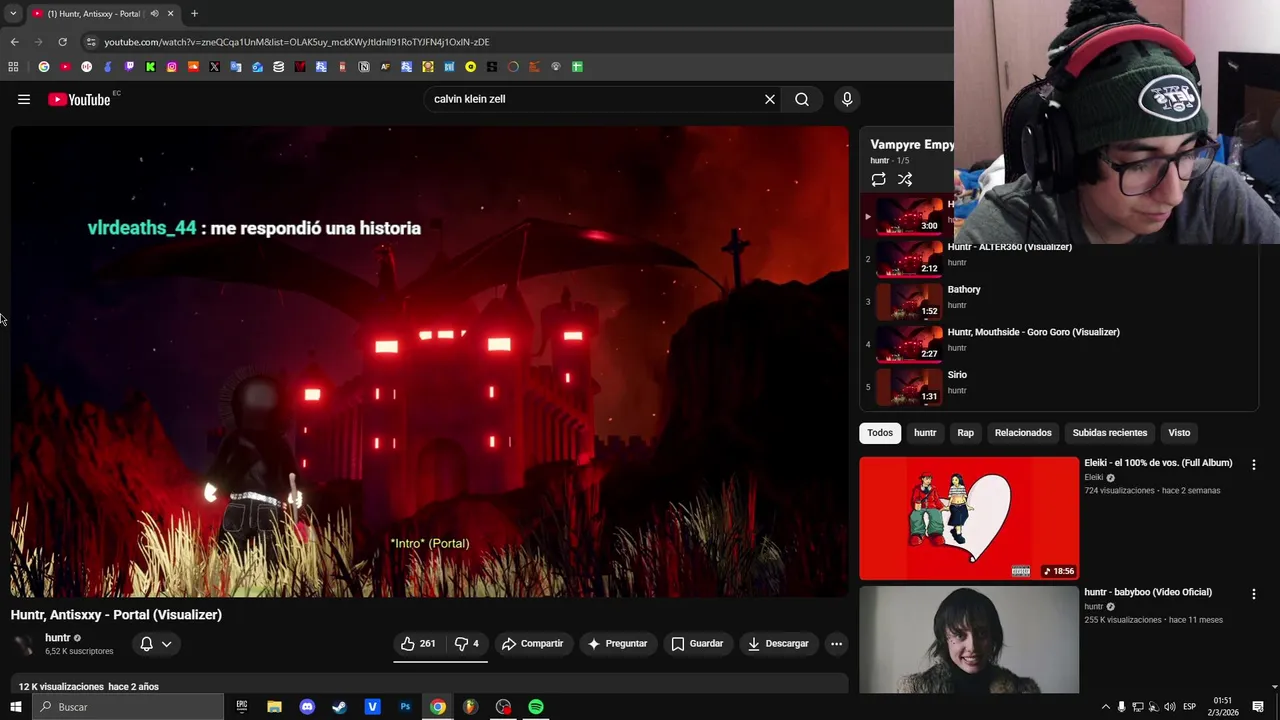Open huntr - babyboo video thumbnail
The image size is (1280, 720).
click(969, 640)
